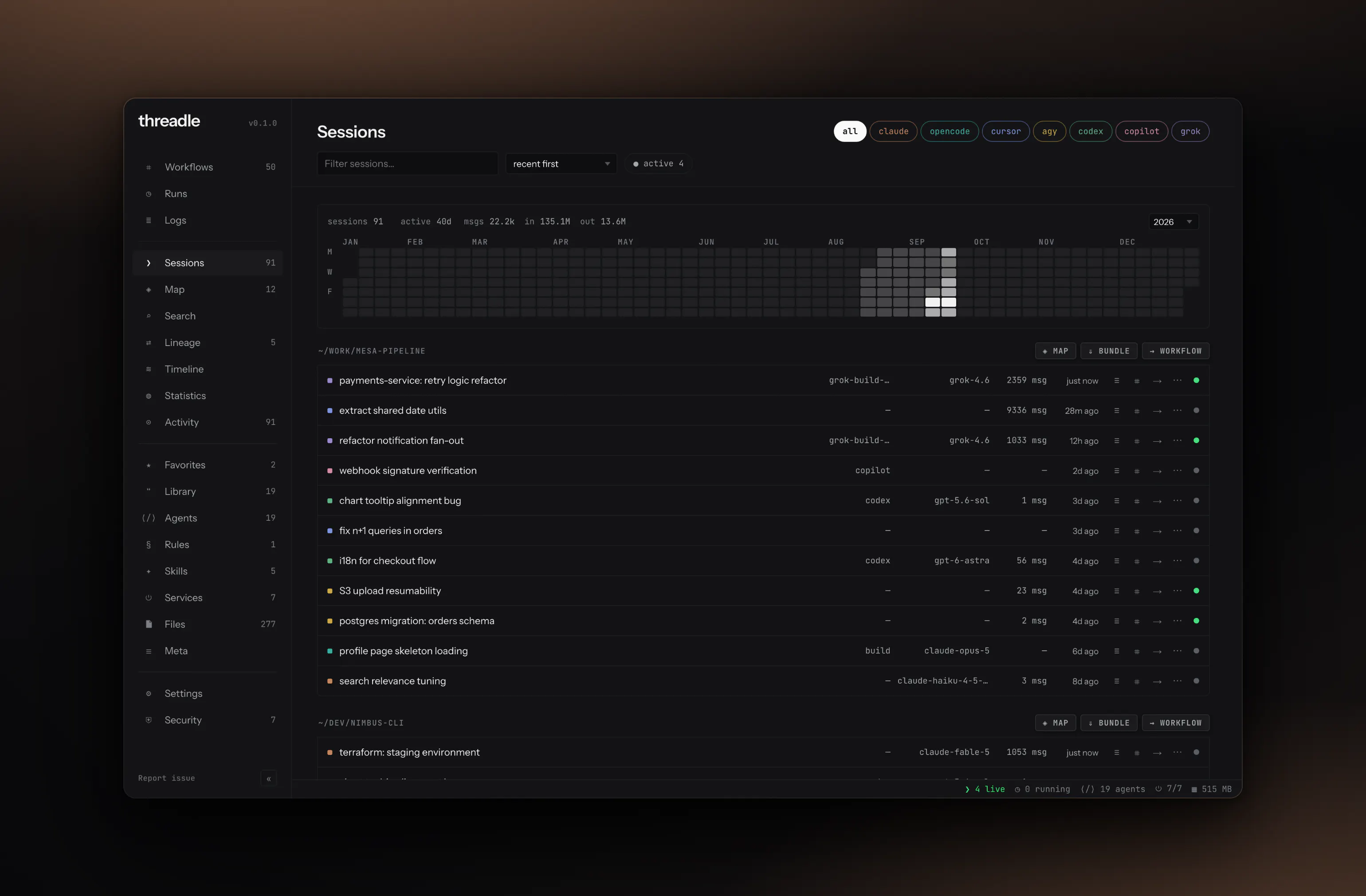1366x896 pixels.
Task: Toggle the copilot filter pill
Action: click(1142, 131)
